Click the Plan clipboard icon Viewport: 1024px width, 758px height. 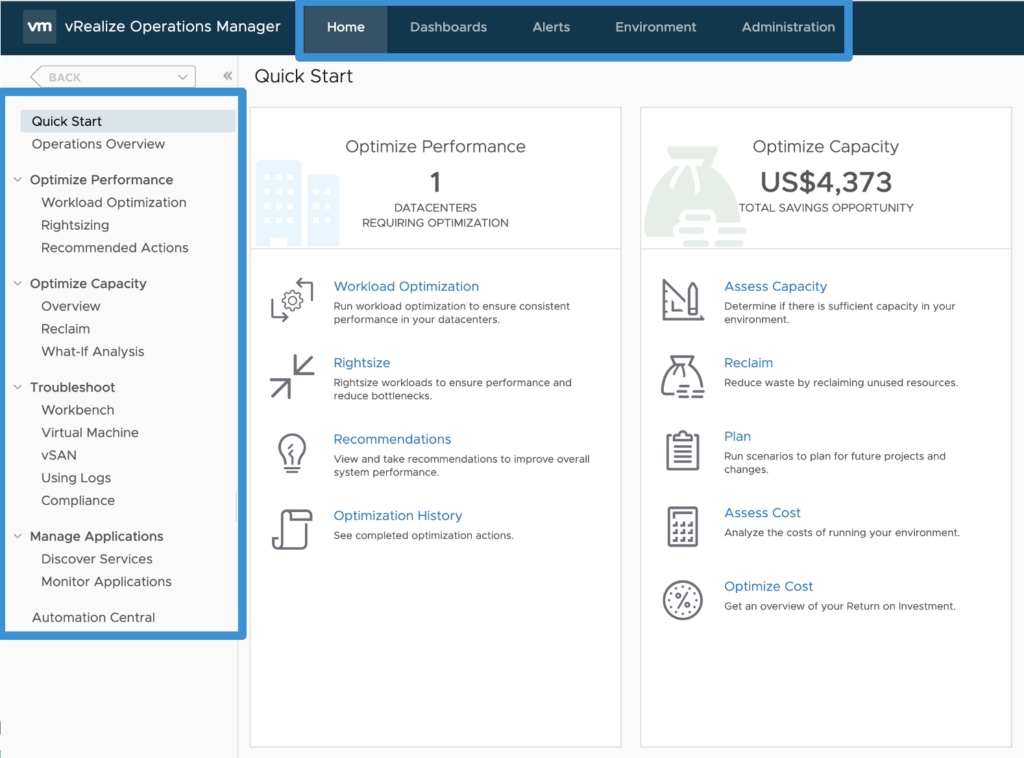point(683,450)
